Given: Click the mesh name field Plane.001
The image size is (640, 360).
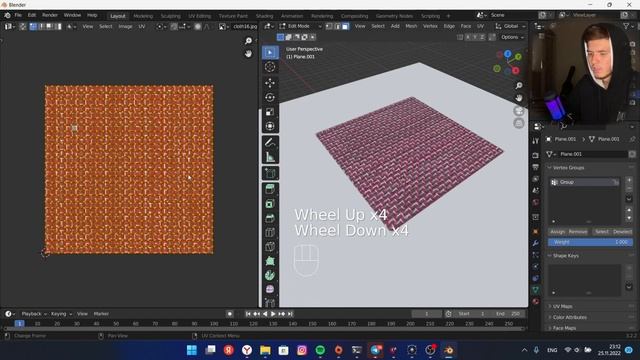Looking at the screenshot, I should 593,154.
